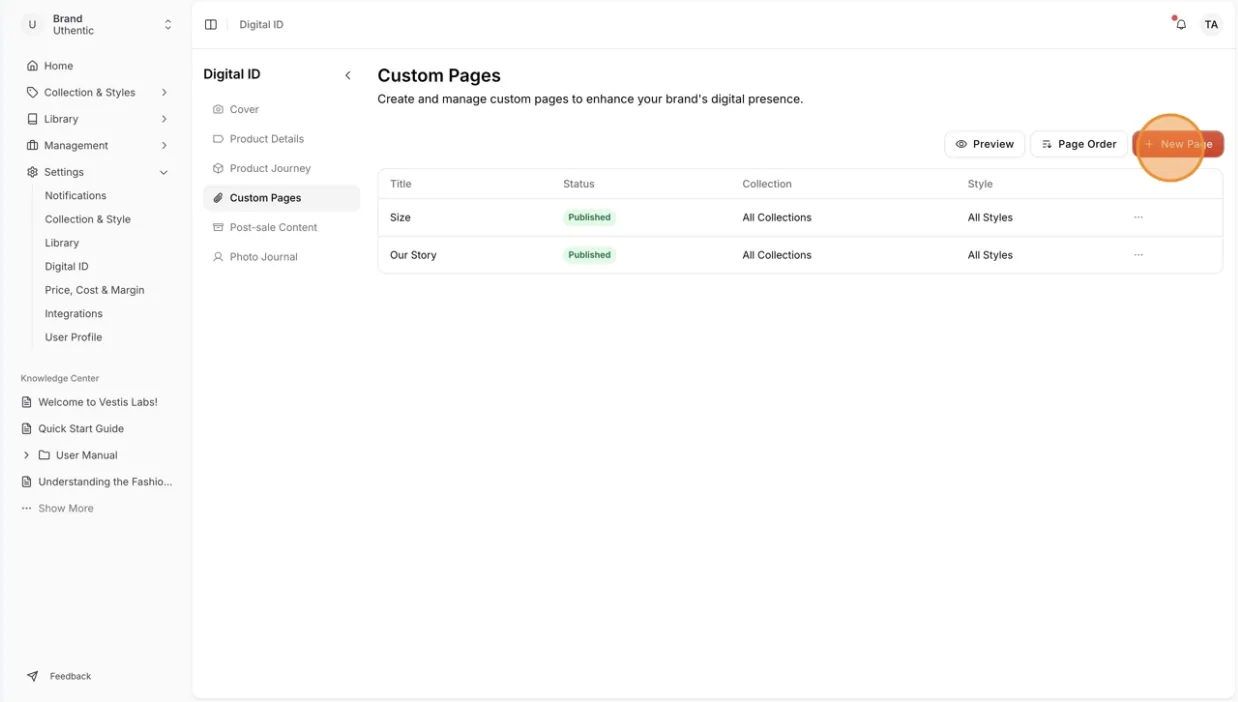Click the Cover camera icon
Screen dimensions: 1238x702
[x=218, y=109]
